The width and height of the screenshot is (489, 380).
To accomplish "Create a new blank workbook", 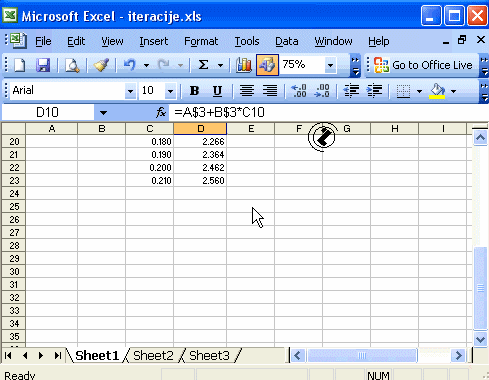I will click(19, 65).
